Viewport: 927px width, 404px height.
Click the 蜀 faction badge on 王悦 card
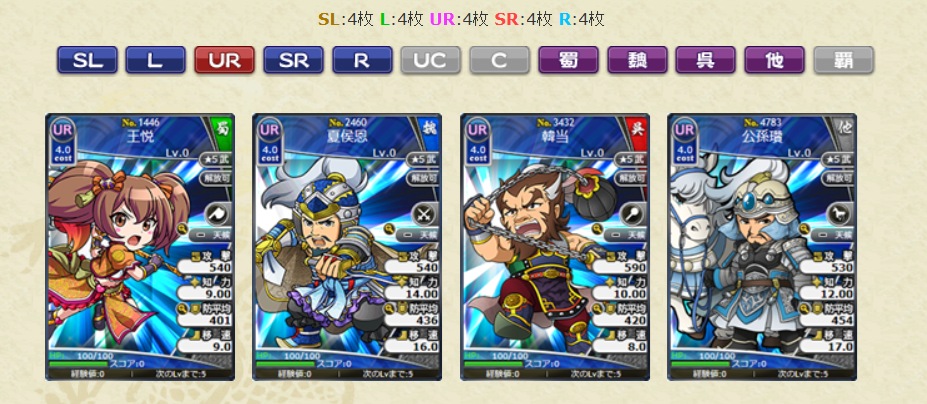(223, 127)
